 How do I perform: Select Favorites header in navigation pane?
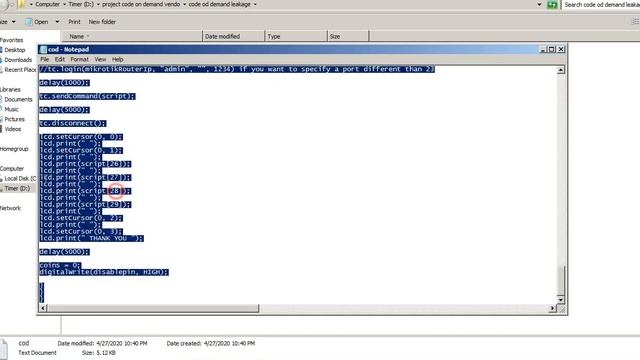pyautogui.click(x=11, y=40)
